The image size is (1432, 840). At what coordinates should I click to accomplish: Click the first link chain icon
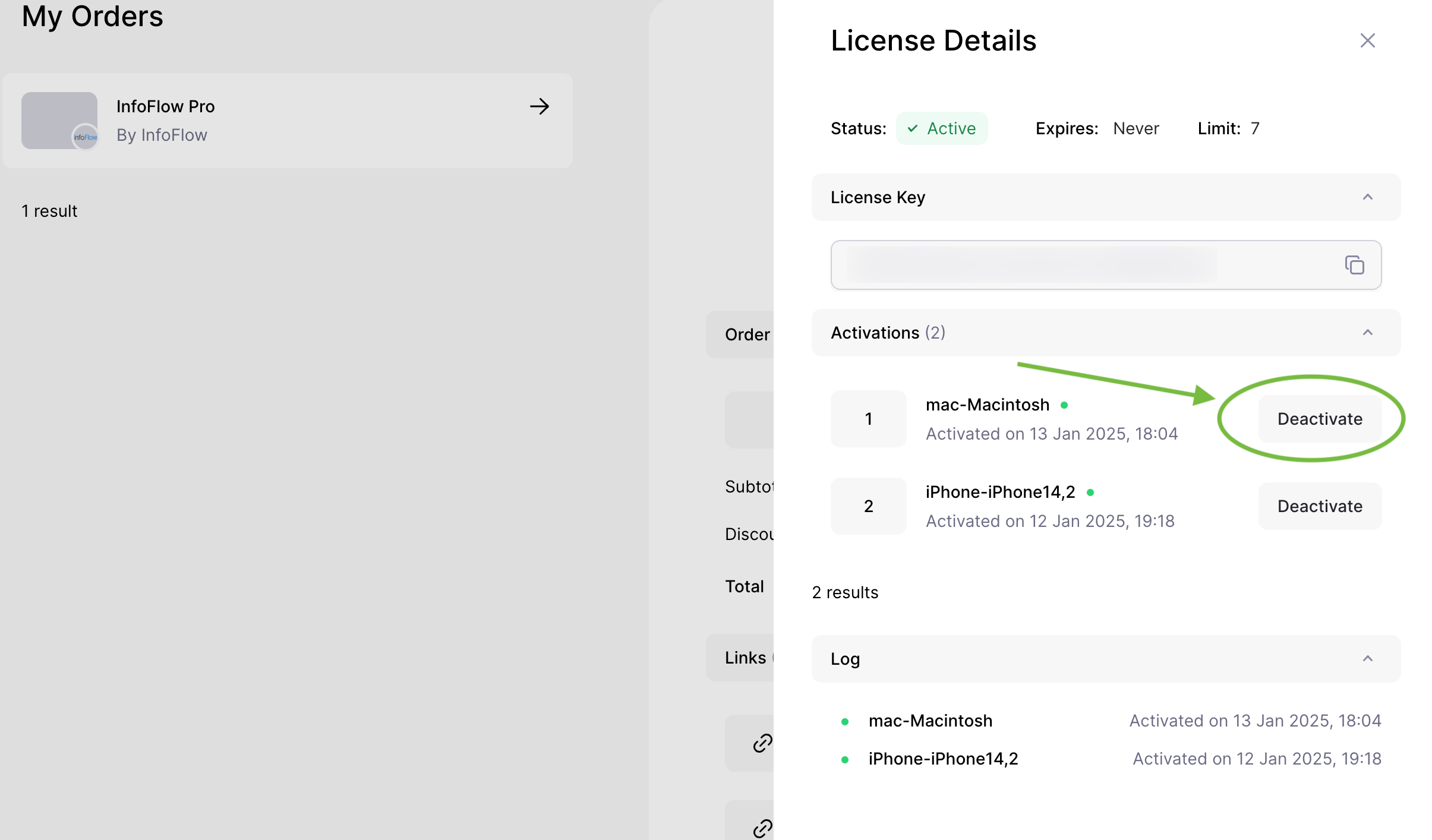click(x=762, y=743)
